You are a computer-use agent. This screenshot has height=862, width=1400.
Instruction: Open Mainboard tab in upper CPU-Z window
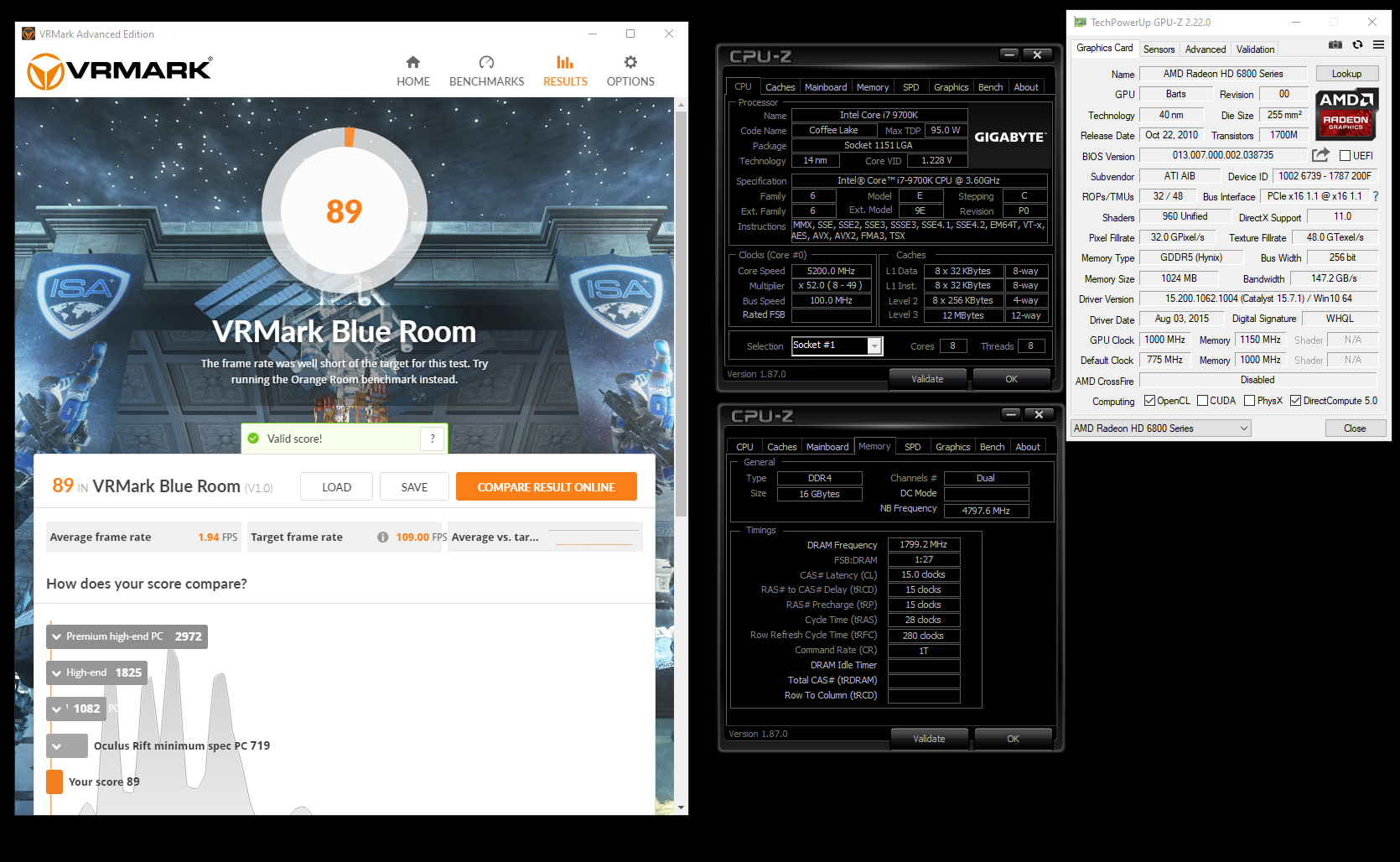pyautogui.click(x=826, y=87)
